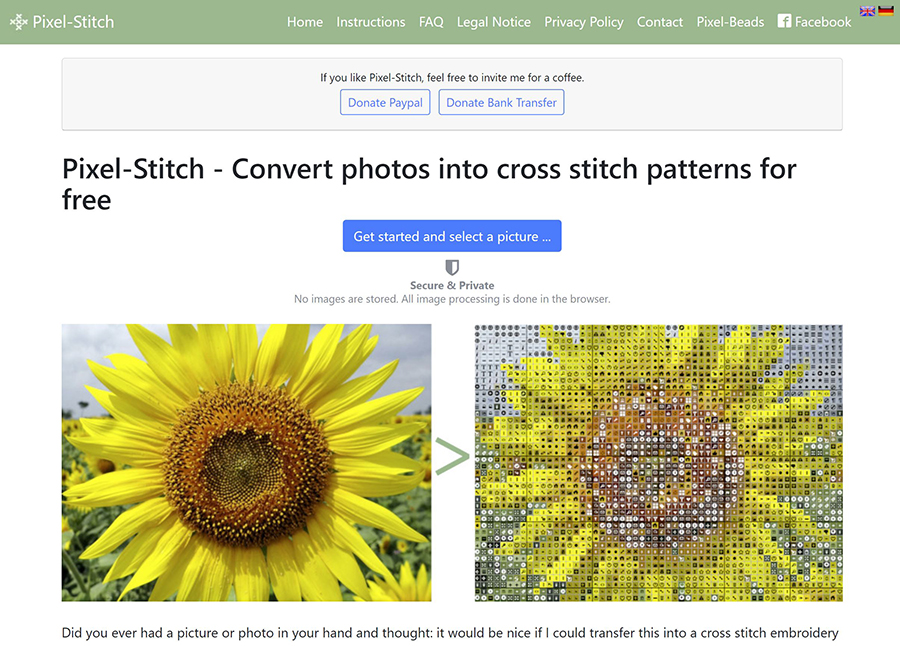This screenshot has height=646, width=900.
Task: Open the Home page
Action: click(x=305, y=22)
